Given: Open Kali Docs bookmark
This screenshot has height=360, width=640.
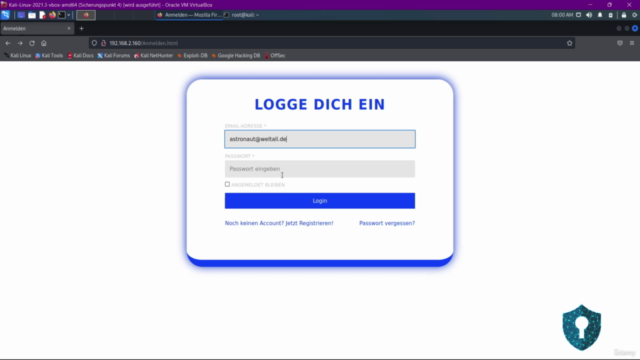Looking at the screenshot, I should (80, 56).
